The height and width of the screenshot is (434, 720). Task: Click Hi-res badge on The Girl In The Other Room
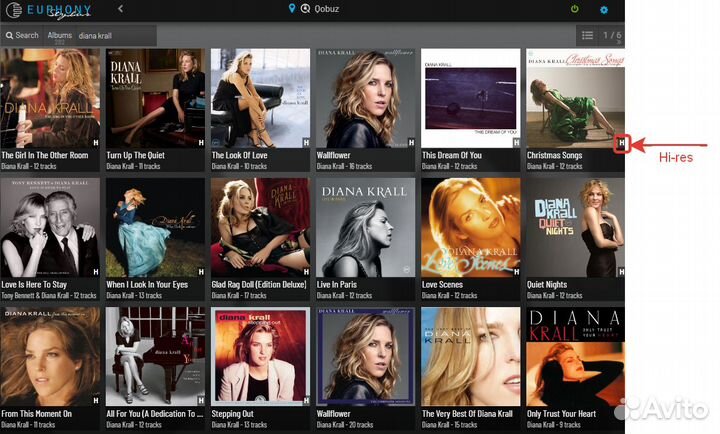(x=96, y=143)
